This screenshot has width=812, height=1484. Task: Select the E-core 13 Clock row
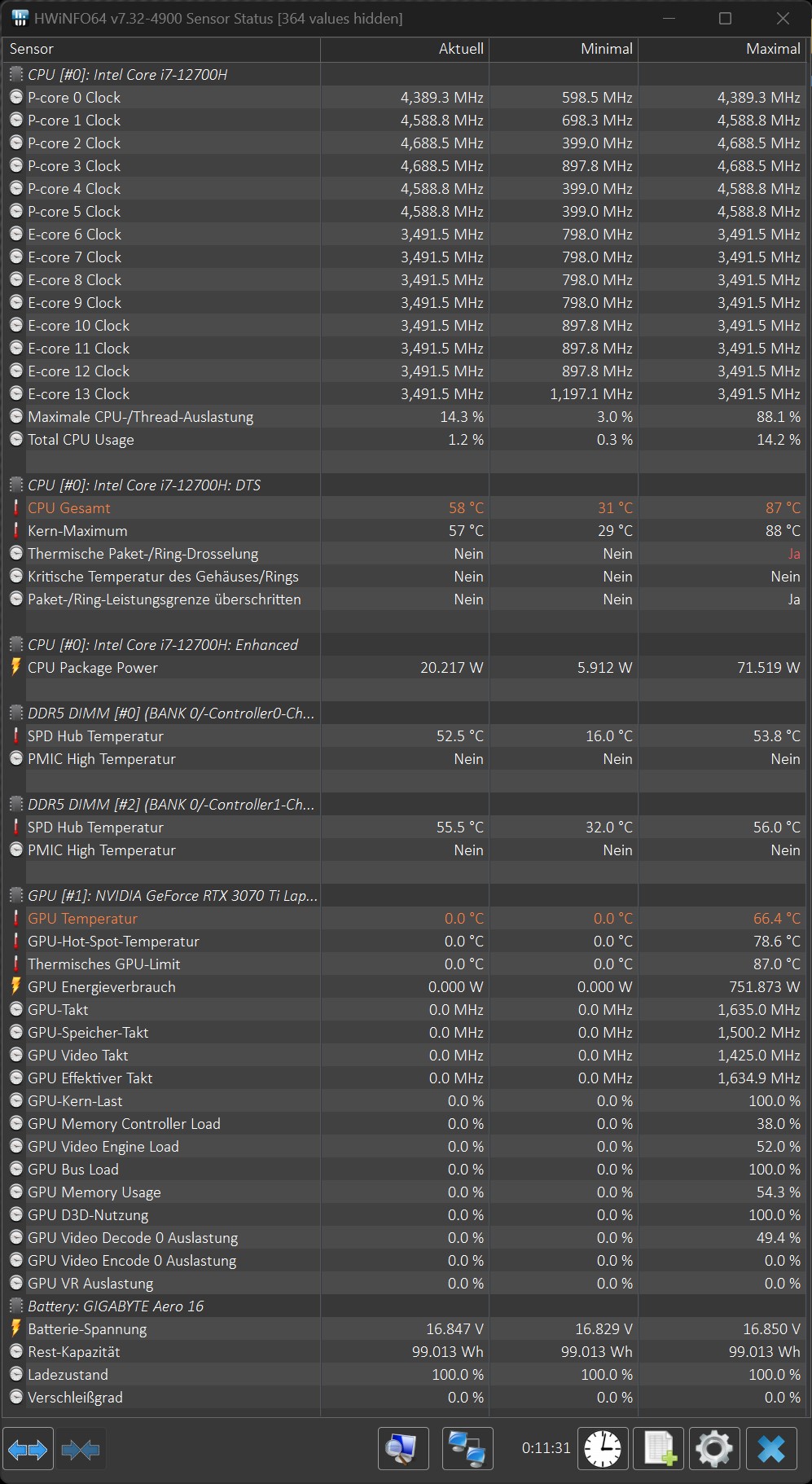point(405,393)
